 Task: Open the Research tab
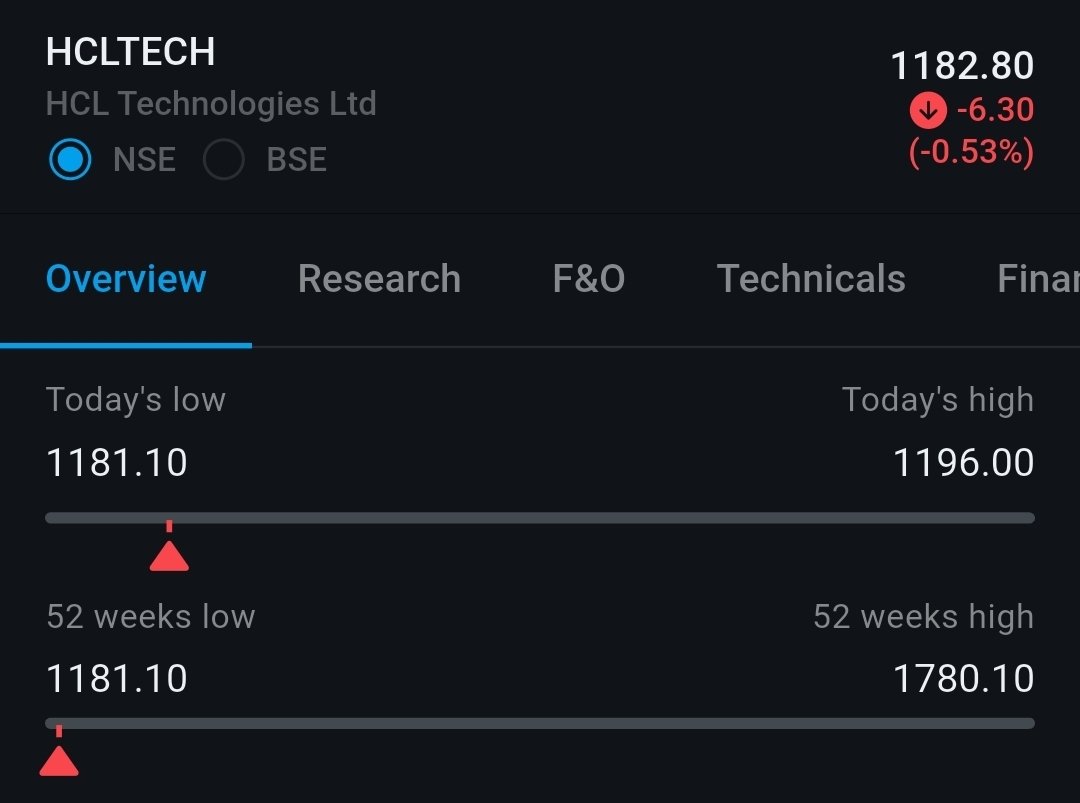(x=380, y=279)
